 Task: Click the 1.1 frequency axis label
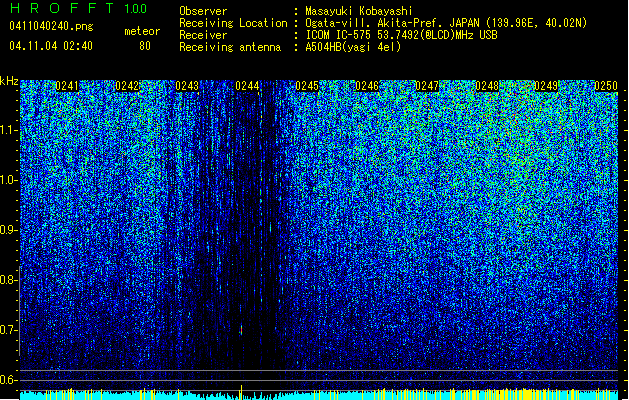[x=8, y=130]
